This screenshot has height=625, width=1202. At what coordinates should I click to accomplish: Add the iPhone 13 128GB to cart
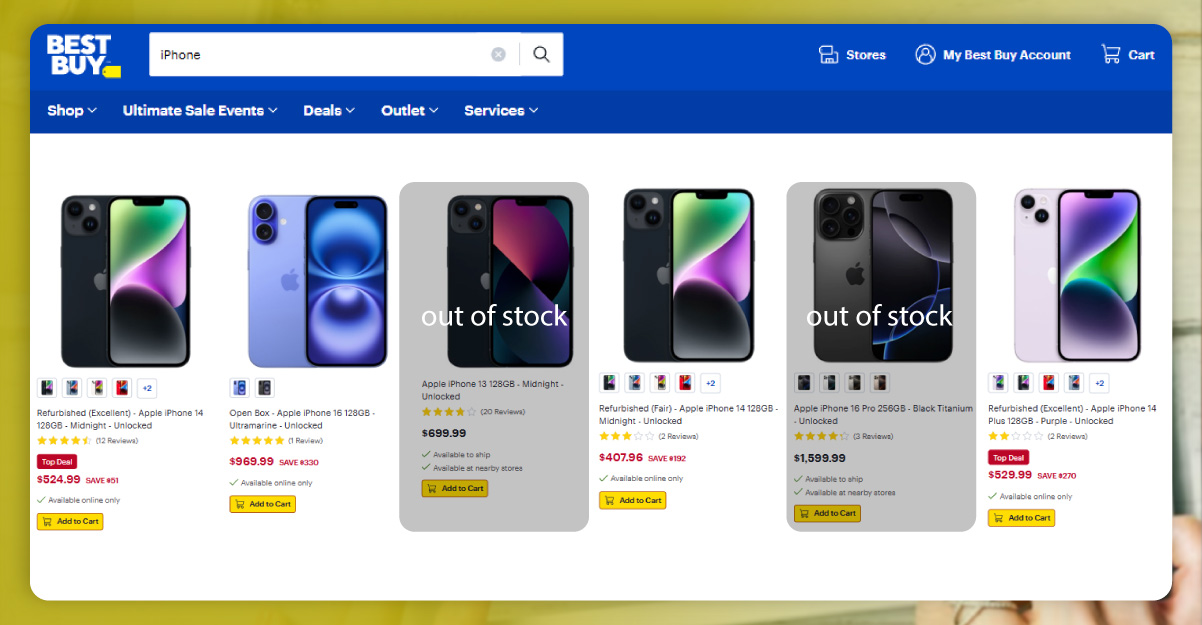pos(455,489)
